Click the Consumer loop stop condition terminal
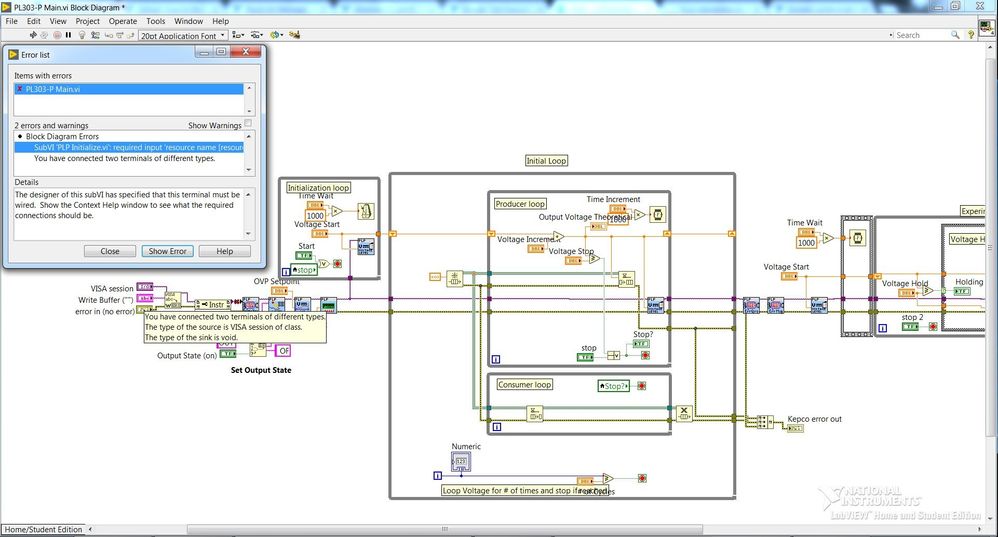This screenshot has width=998, height=537. pyautogui.click(x=642, y=386)
